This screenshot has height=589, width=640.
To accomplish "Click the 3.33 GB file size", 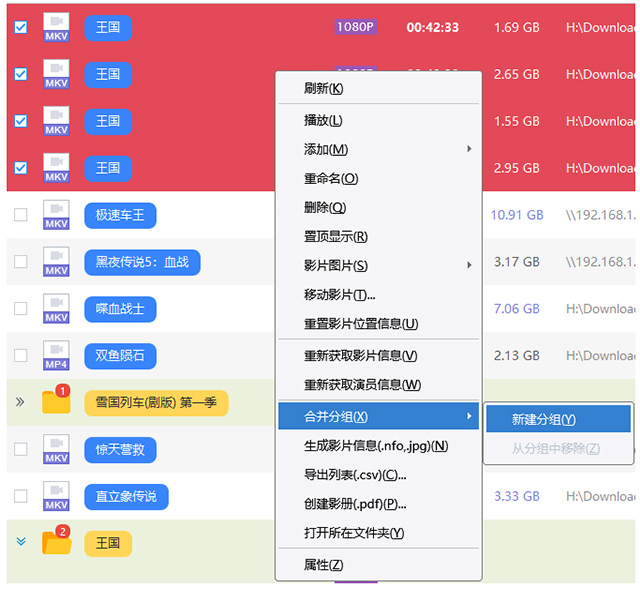I will [517, 497].
